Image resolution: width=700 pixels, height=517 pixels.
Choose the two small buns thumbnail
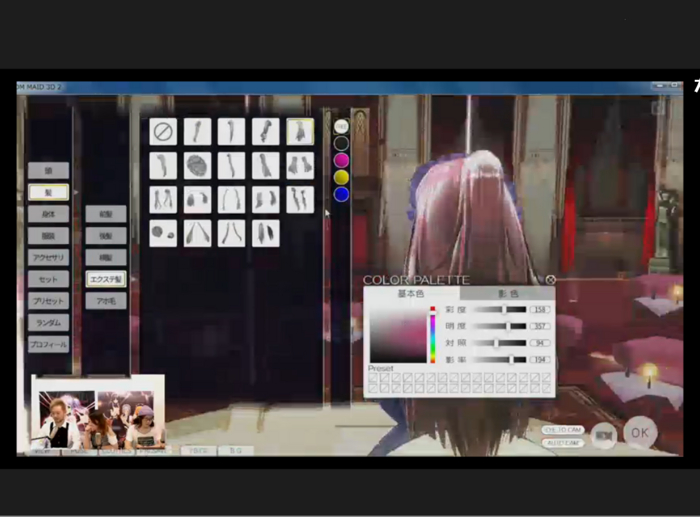[163, 233]
